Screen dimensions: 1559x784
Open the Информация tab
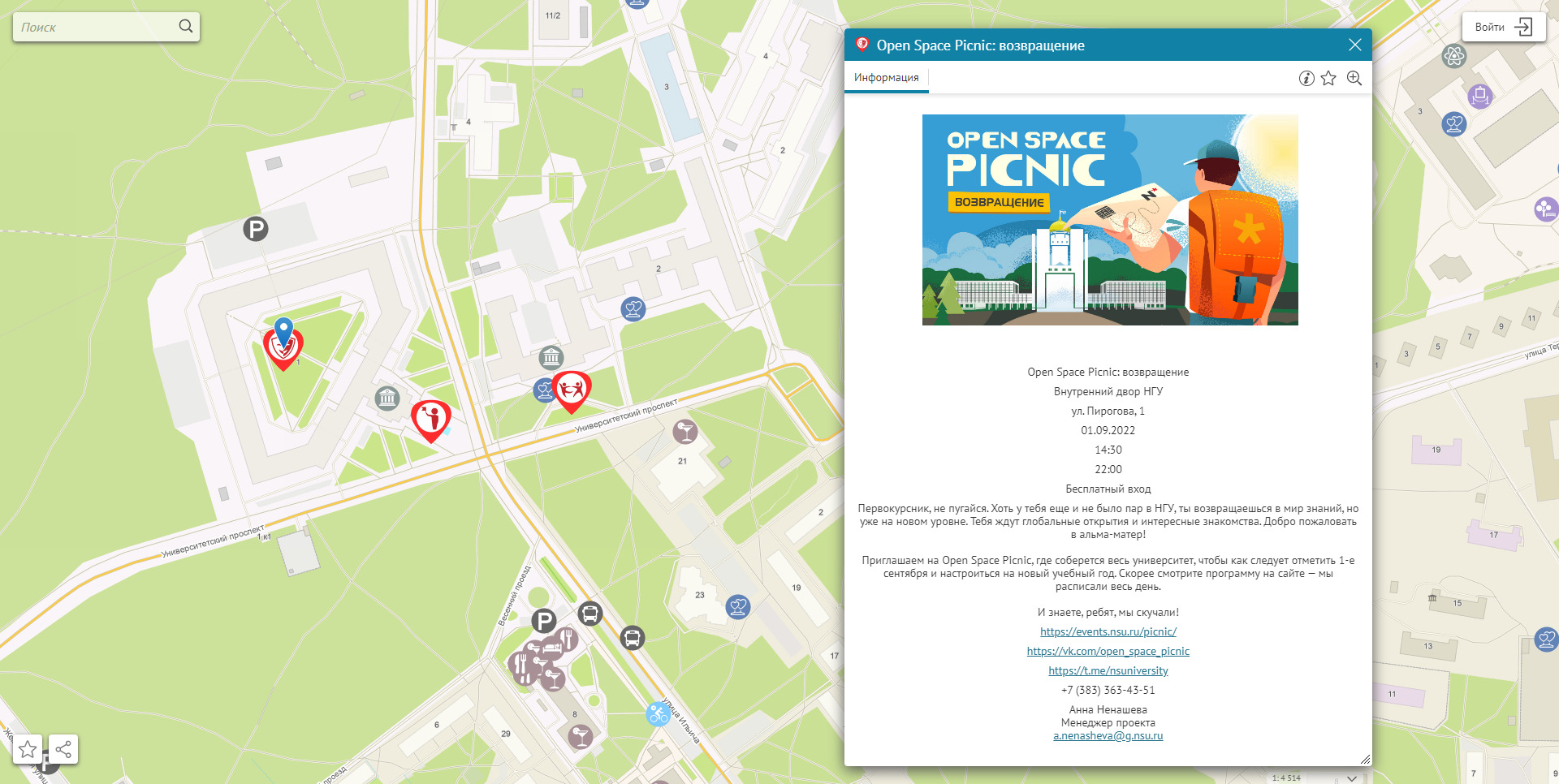coord(886,78)
